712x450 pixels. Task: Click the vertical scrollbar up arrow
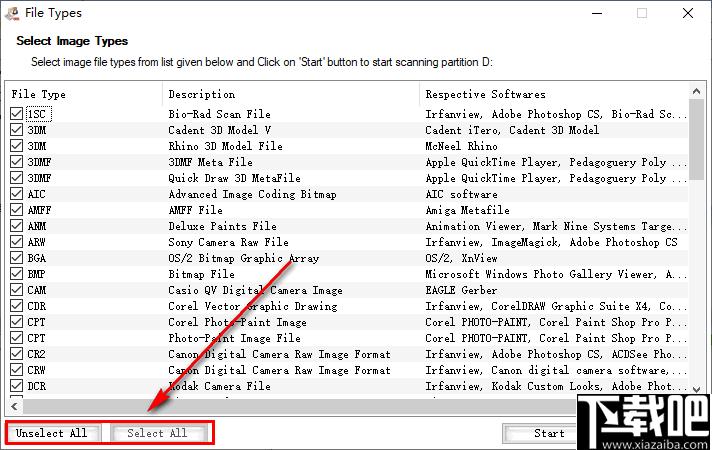[x=697, y=92]
